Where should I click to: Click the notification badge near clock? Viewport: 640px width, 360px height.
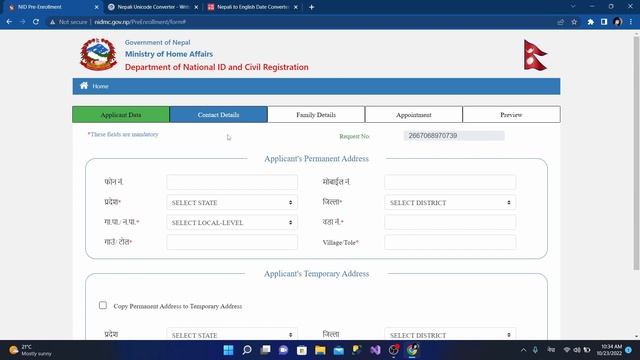coord(629,350)
